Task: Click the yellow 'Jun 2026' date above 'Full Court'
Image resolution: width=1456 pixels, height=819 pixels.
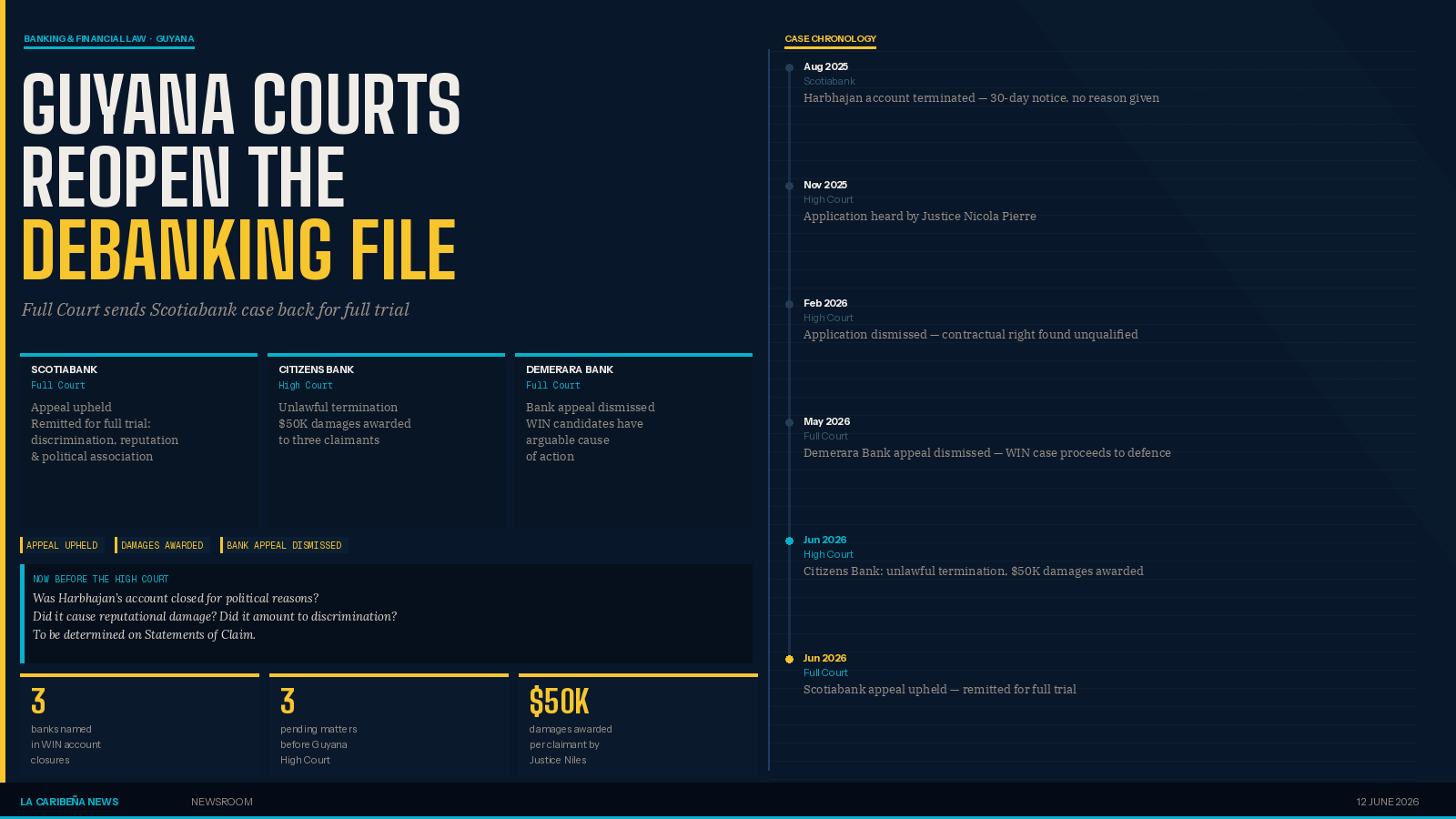Action: click(824, 659)
